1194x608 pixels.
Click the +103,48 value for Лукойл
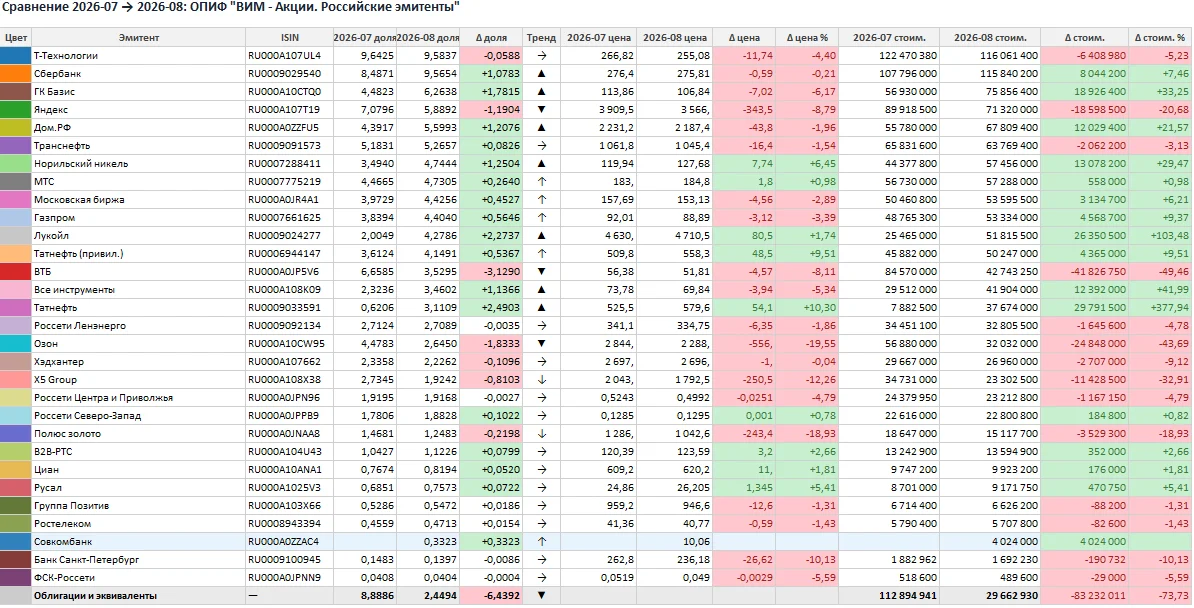pos(1160,235)
